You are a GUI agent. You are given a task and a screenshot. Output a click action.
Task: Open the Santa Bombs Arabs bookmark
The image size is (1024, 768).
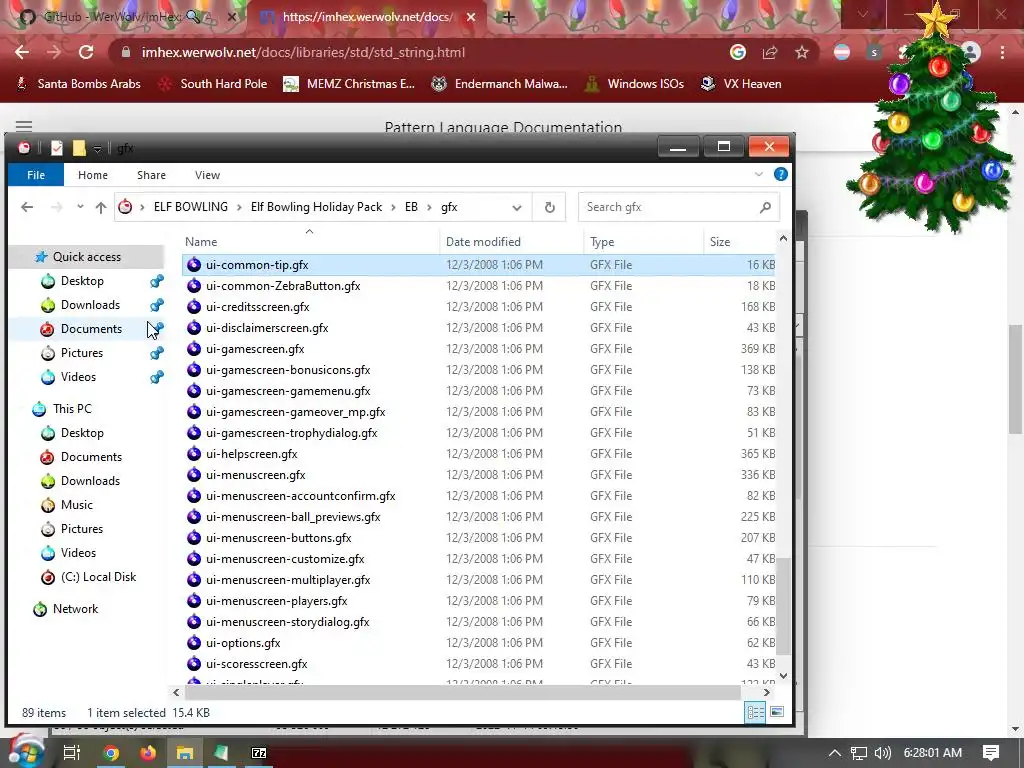(x=78, y=84)
